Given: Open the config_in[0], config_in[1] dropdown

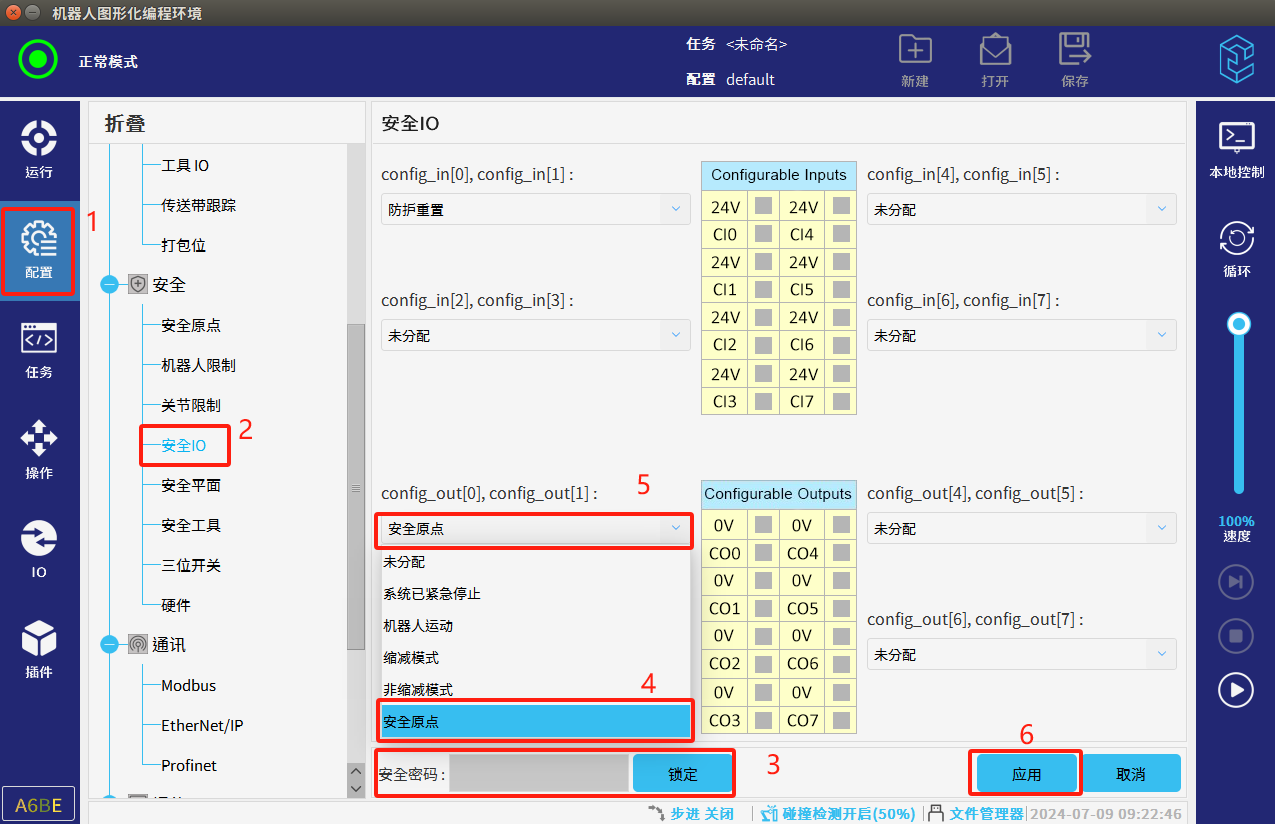Looking at the screenshot, I should point(535,210).
